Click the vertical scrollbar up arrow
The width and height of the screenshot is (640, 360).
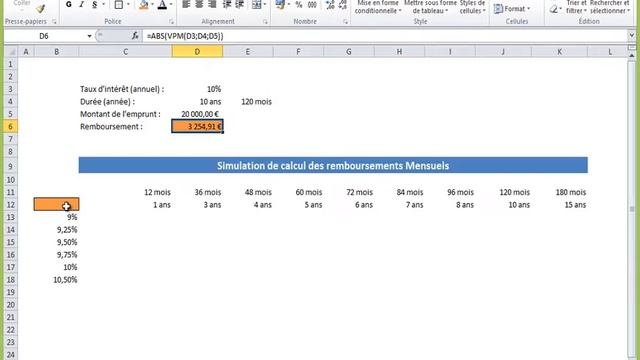coord(631,55)
